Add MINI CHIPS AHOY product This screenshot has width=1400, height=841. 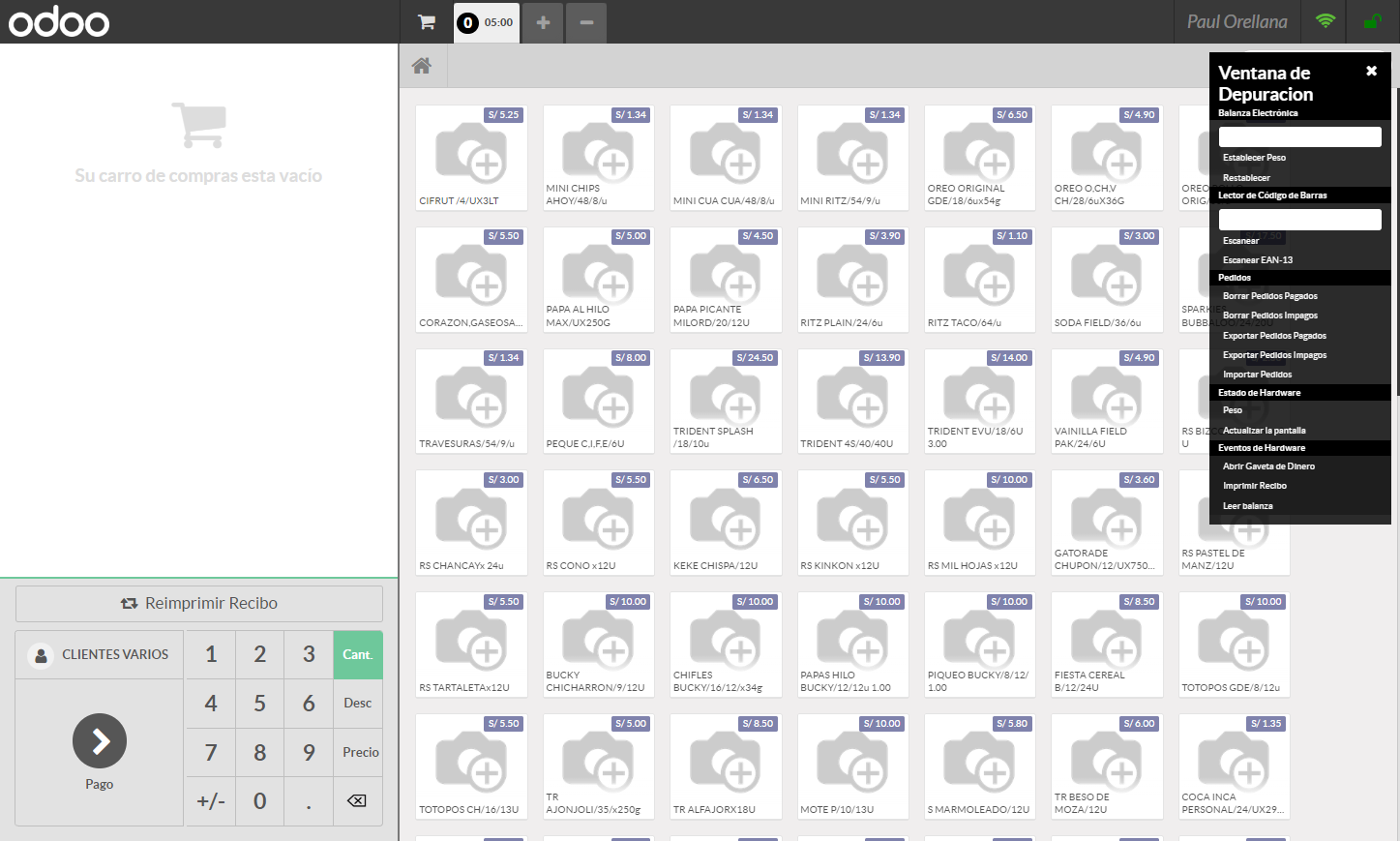tap(599, 158)
